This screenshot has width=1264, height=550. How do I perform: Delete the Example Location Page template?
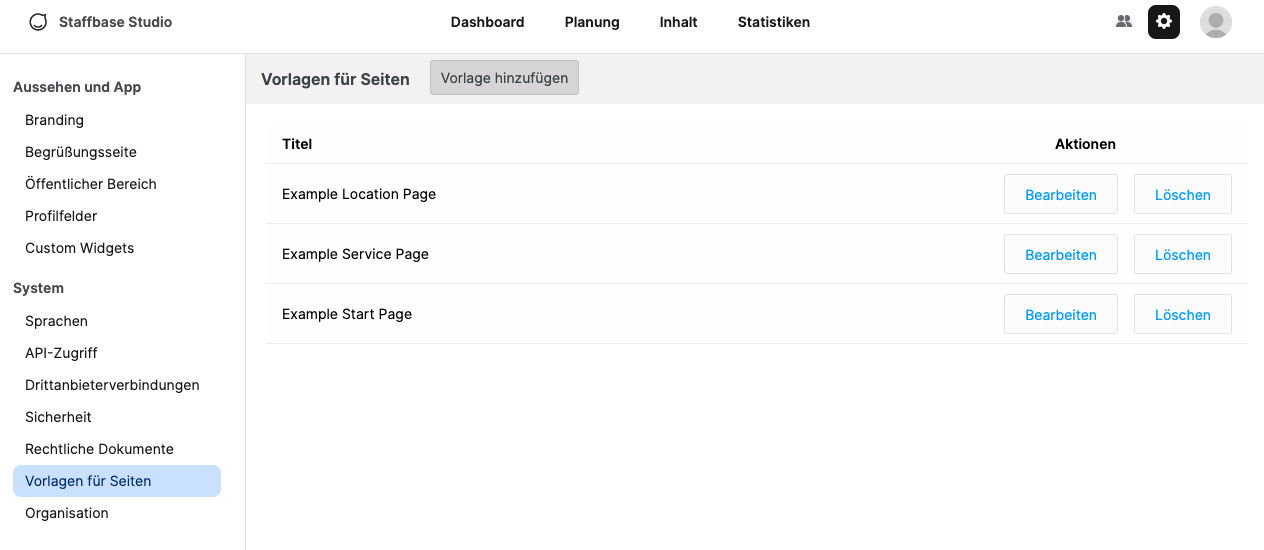point(1182,195)
